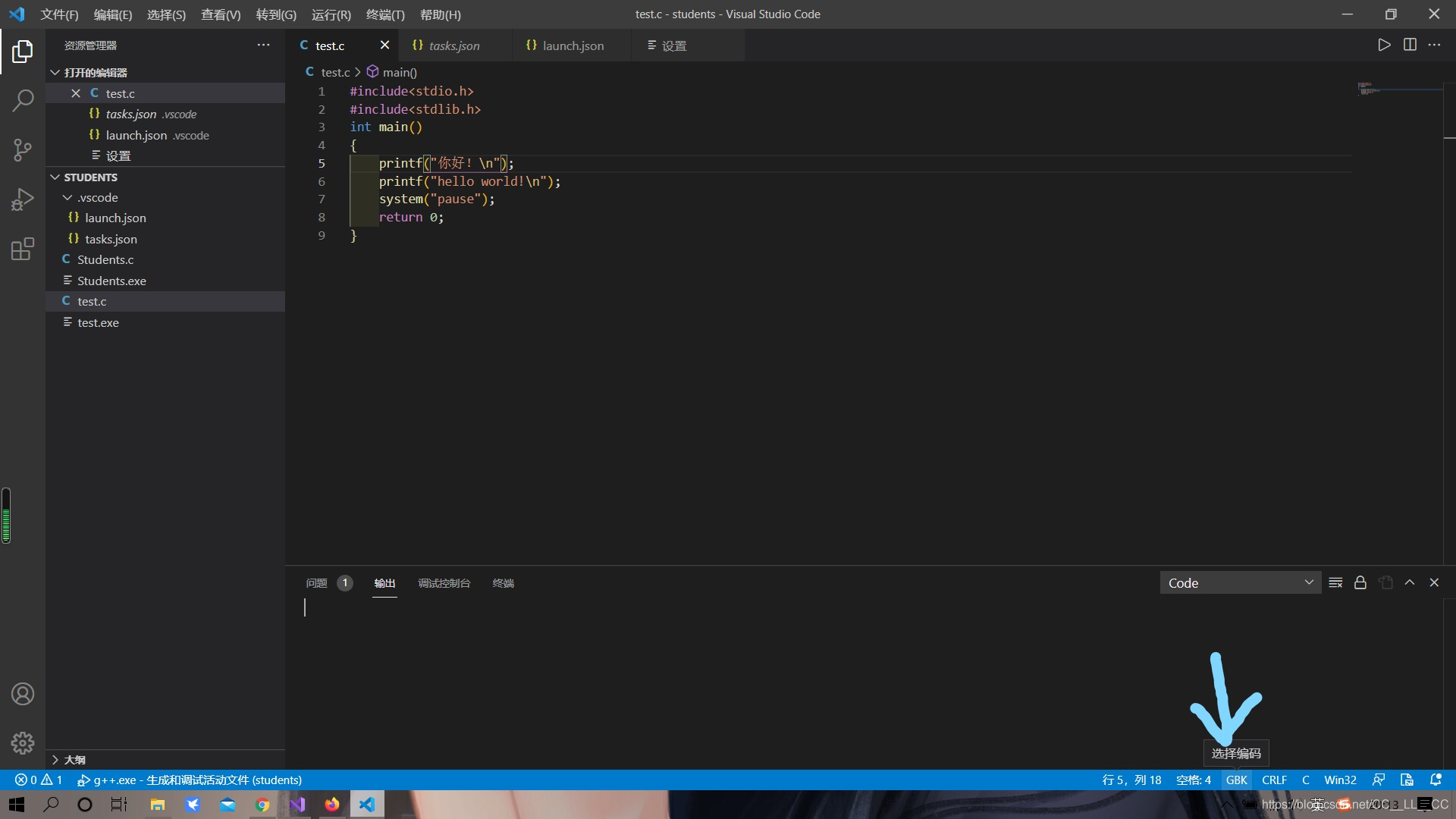Viewport: 1456px width, 819px height.
Task: Select test.exe in the file tree
Action: pos(165,322)
